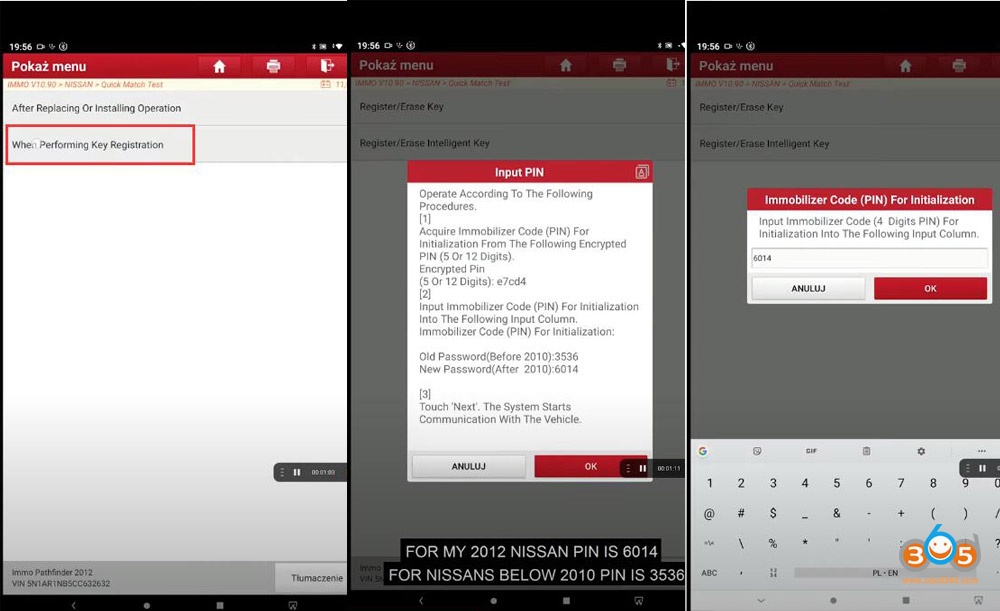The height and width of the screenshot is (611, 1000).
Task: Tap OK in the Immobilizer Code dialog
Action: coord(930,288)
